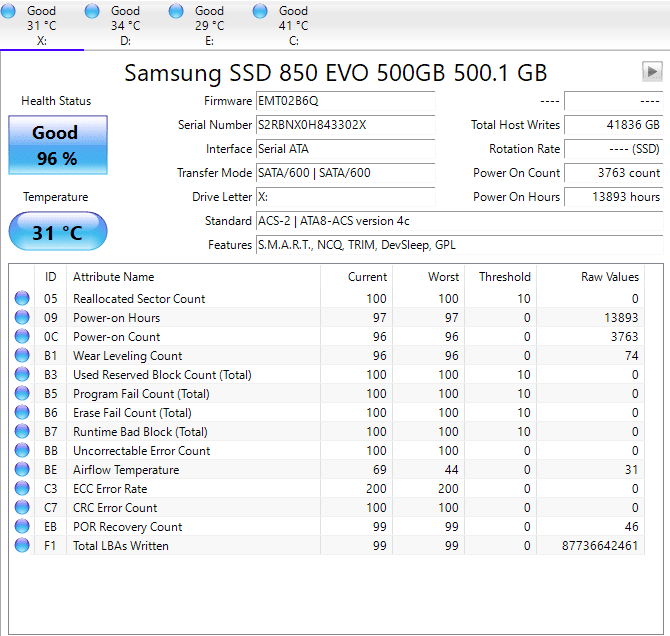670x636 pixels.
Task: Click current value 200 for ECC Error Rate
Action: [376, 489]
